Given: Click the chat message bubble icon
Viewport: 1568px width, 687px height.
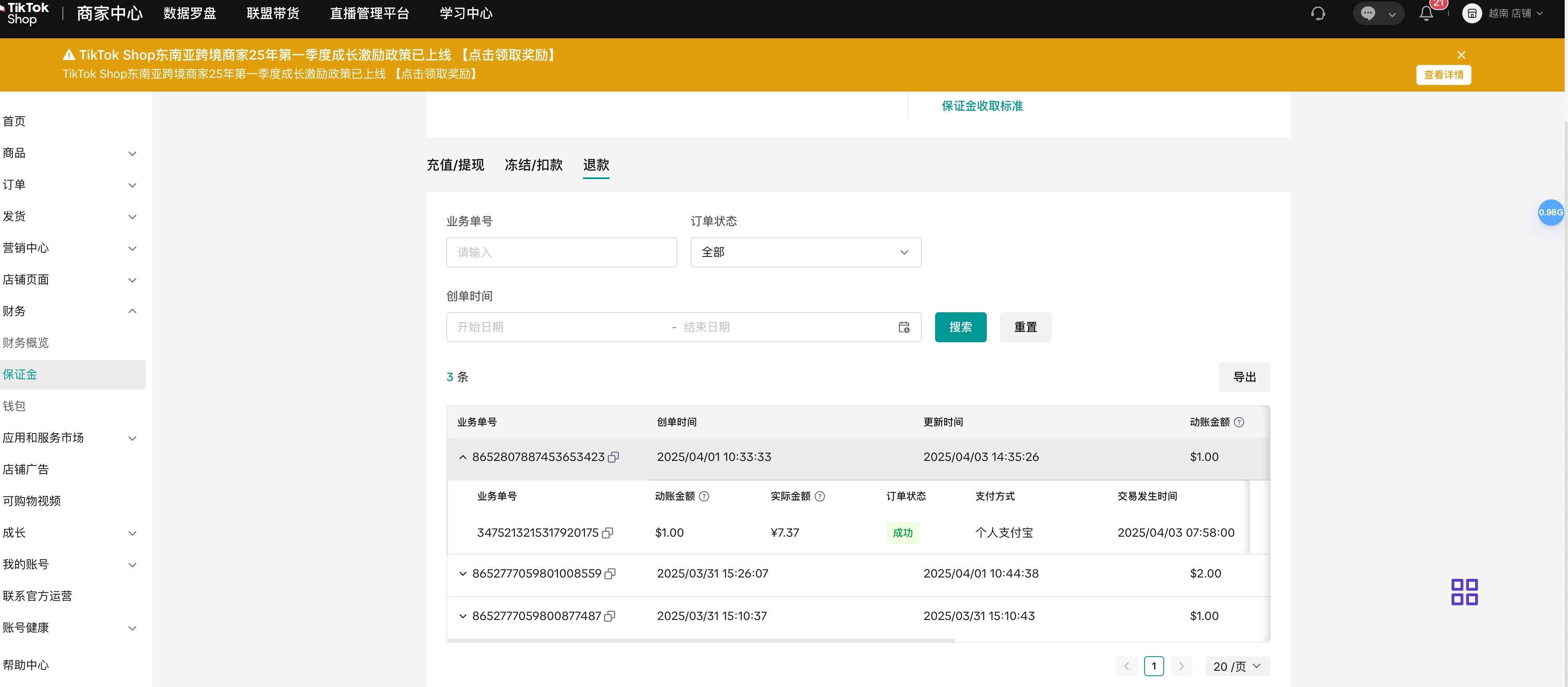Looking at the screenshot, I should pos(1368,13).
